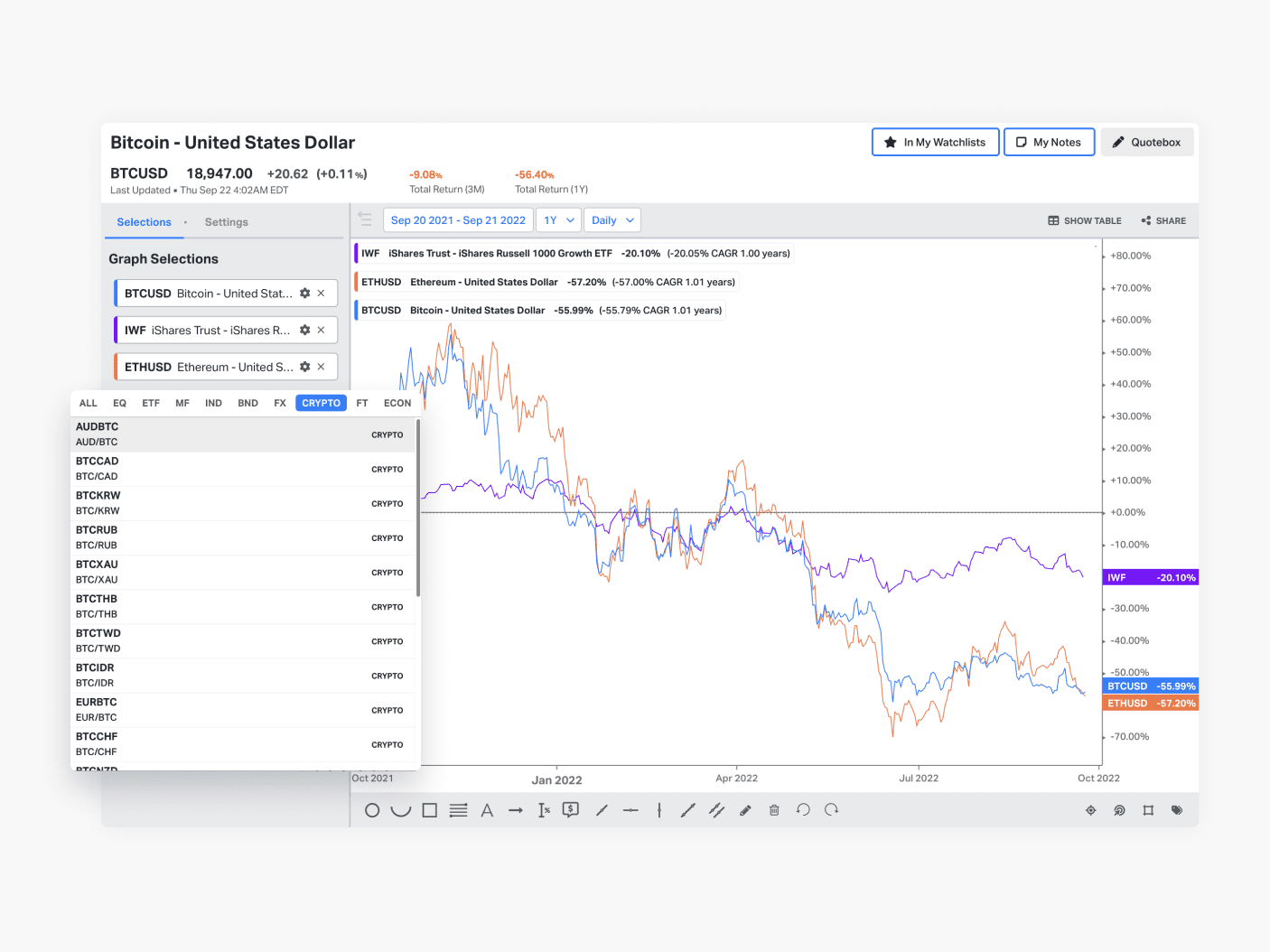Select the trash tool to delete annotations

(774, 810)
